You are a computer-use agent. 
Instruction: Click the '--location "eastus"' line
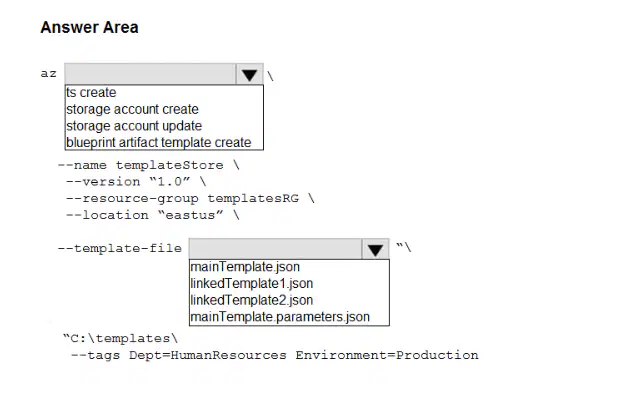pyautogui.click(x=153, y=215)
